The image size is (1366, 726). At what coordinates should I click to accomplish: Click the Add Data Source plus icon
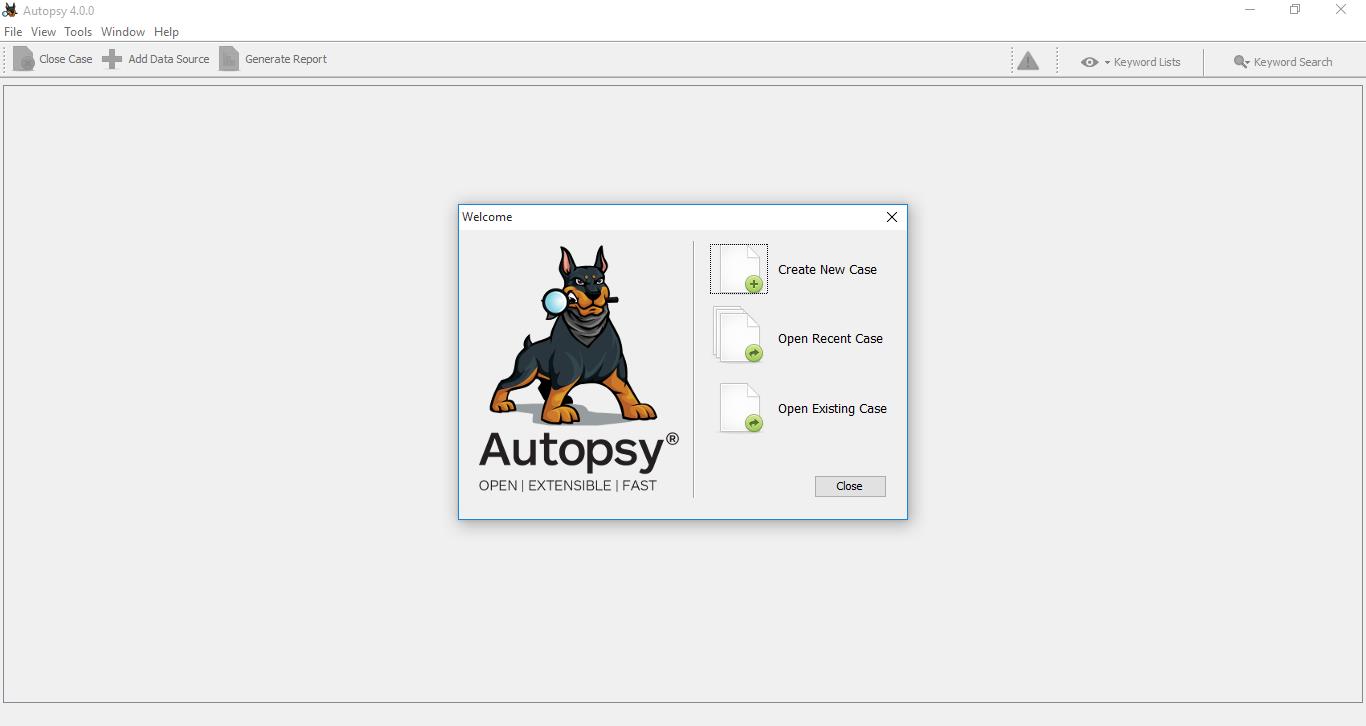(x=112, y=59)
